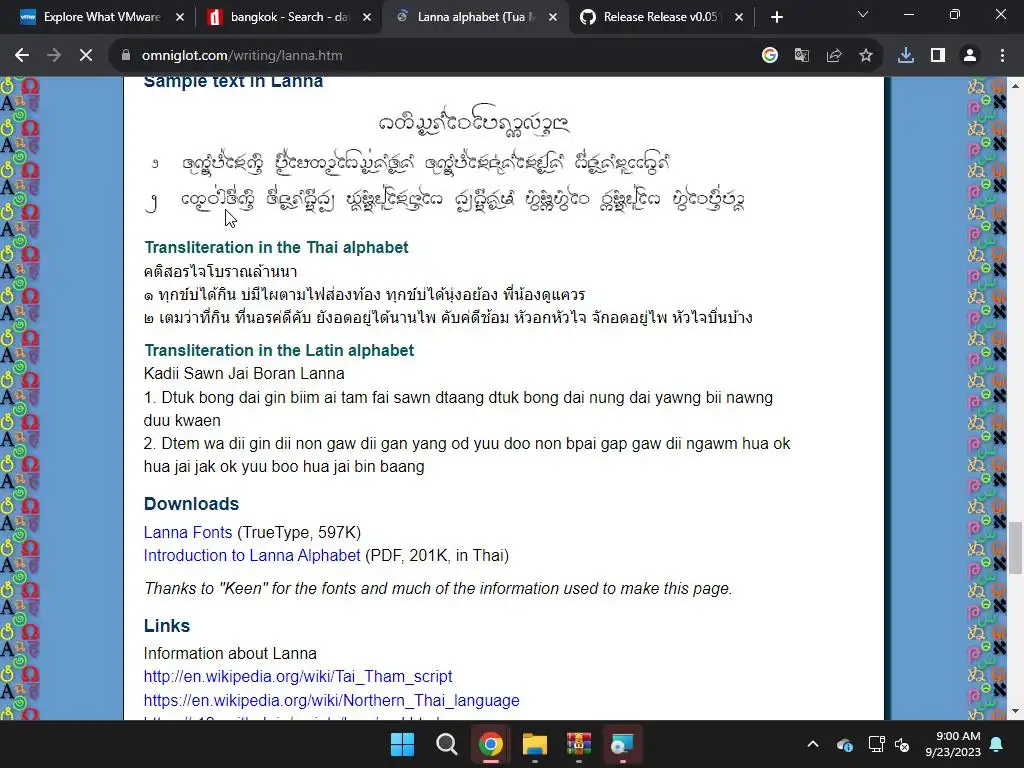Close the Release v0.05 tab
The image size is (1024, 768).
pos(739,17)
